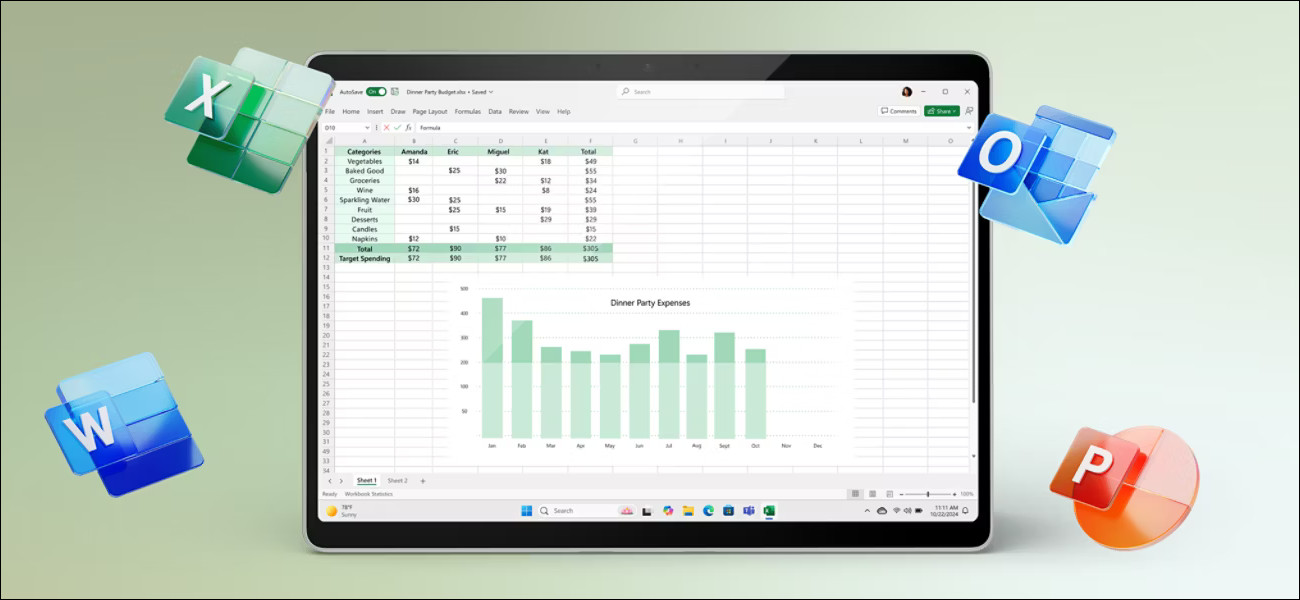The height and width of the screenshot is (600, 1300).
Task: Open Excel's Search box at the top
Action: click(702, 92)
